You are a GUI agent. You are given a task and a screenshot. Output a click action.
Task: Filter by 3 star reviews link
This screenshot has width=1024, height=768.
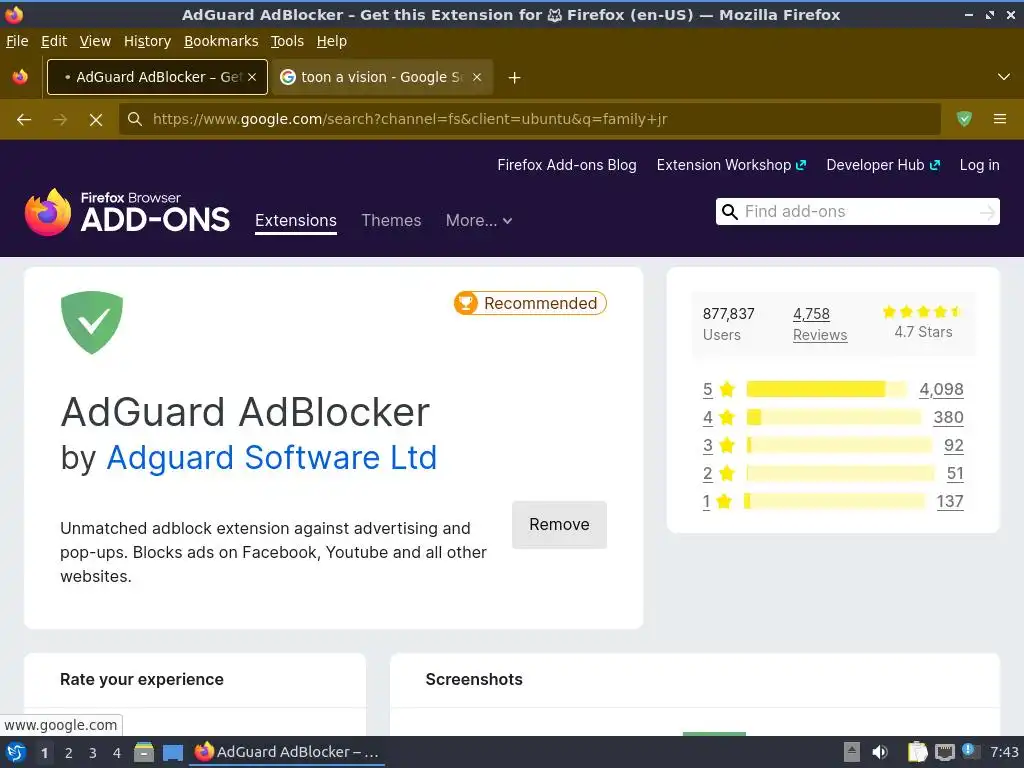tap(707, 445)
